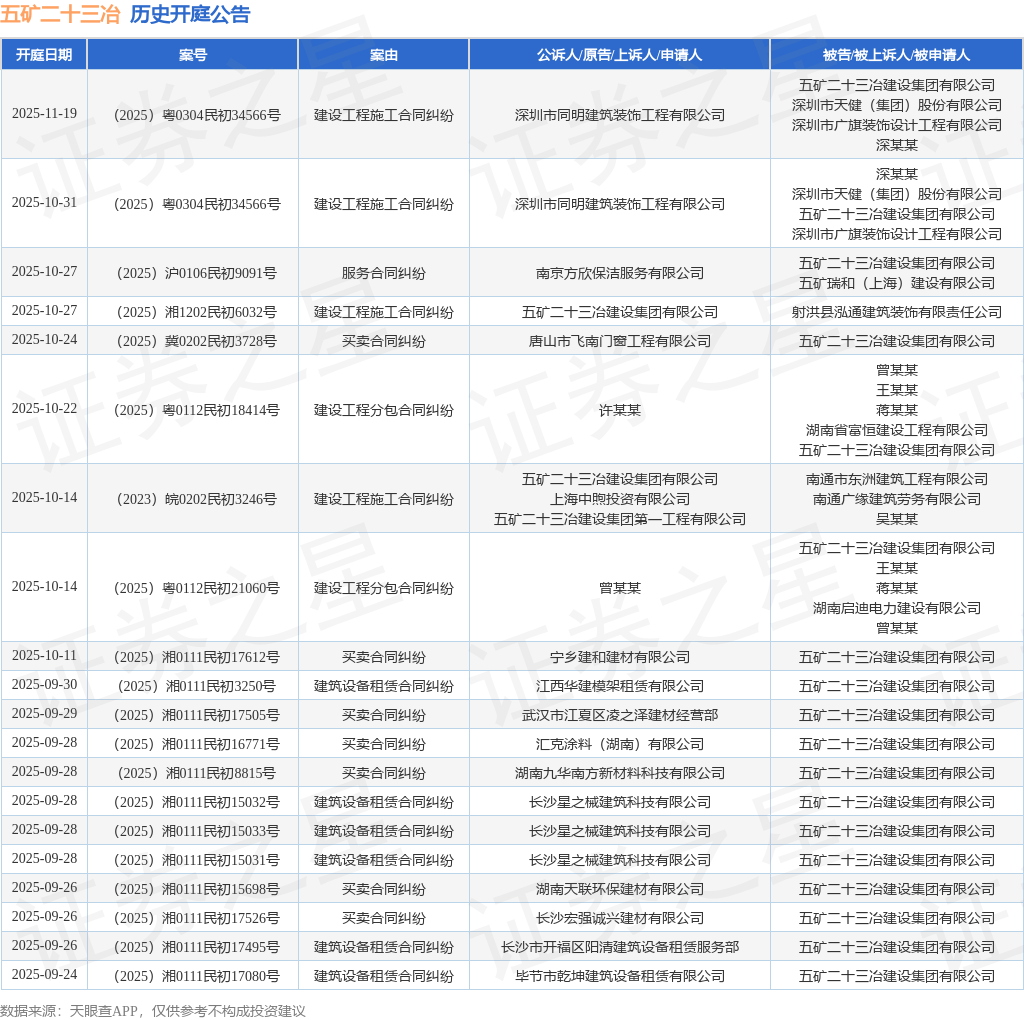Select case number (2025)湘0111民初17505号
The height and width of the screenshot is (1020, 1024).
pos(197,715)
